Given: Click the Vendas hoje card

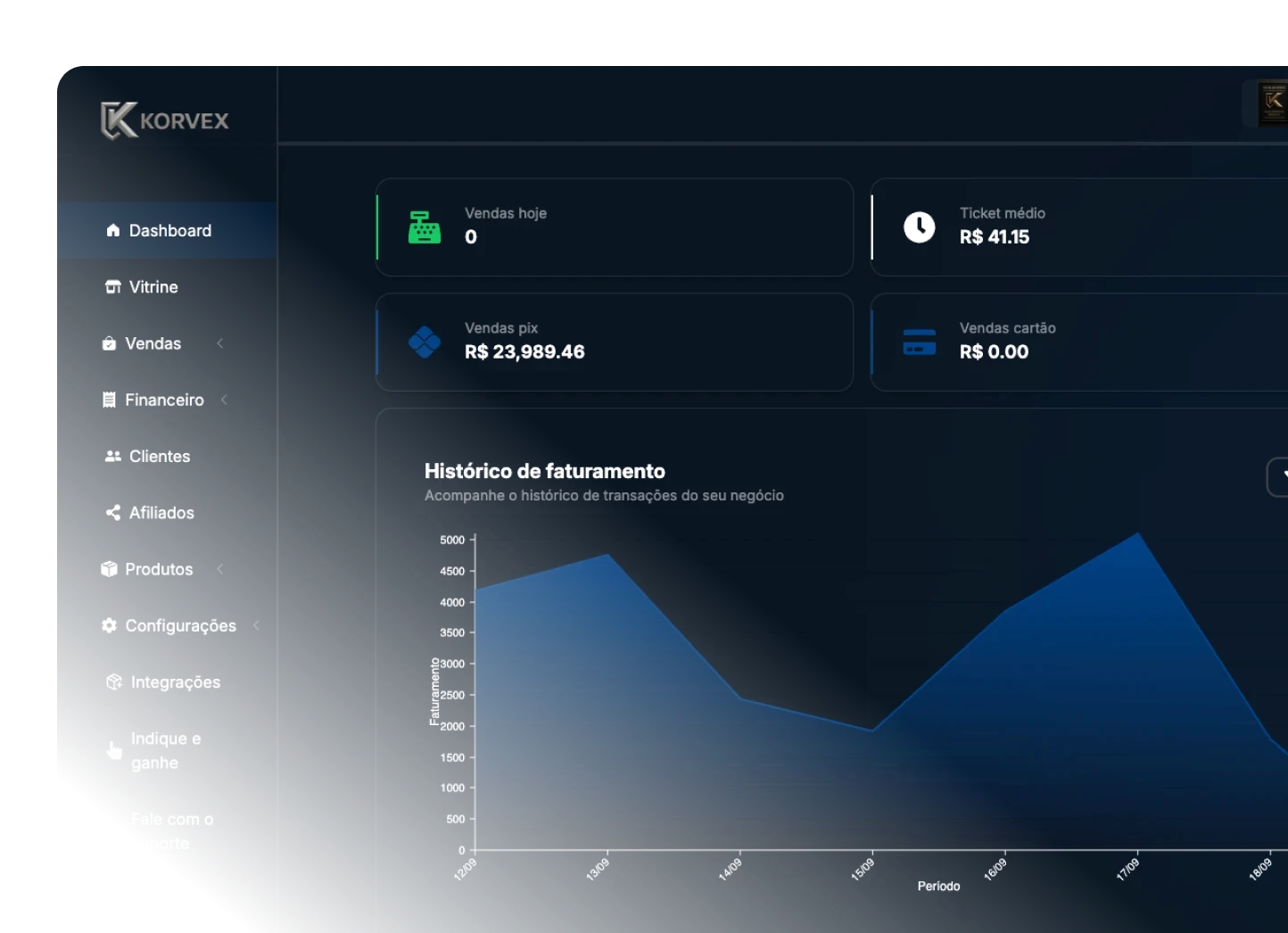Looking at the screenshot, I should tap(615, 227).
